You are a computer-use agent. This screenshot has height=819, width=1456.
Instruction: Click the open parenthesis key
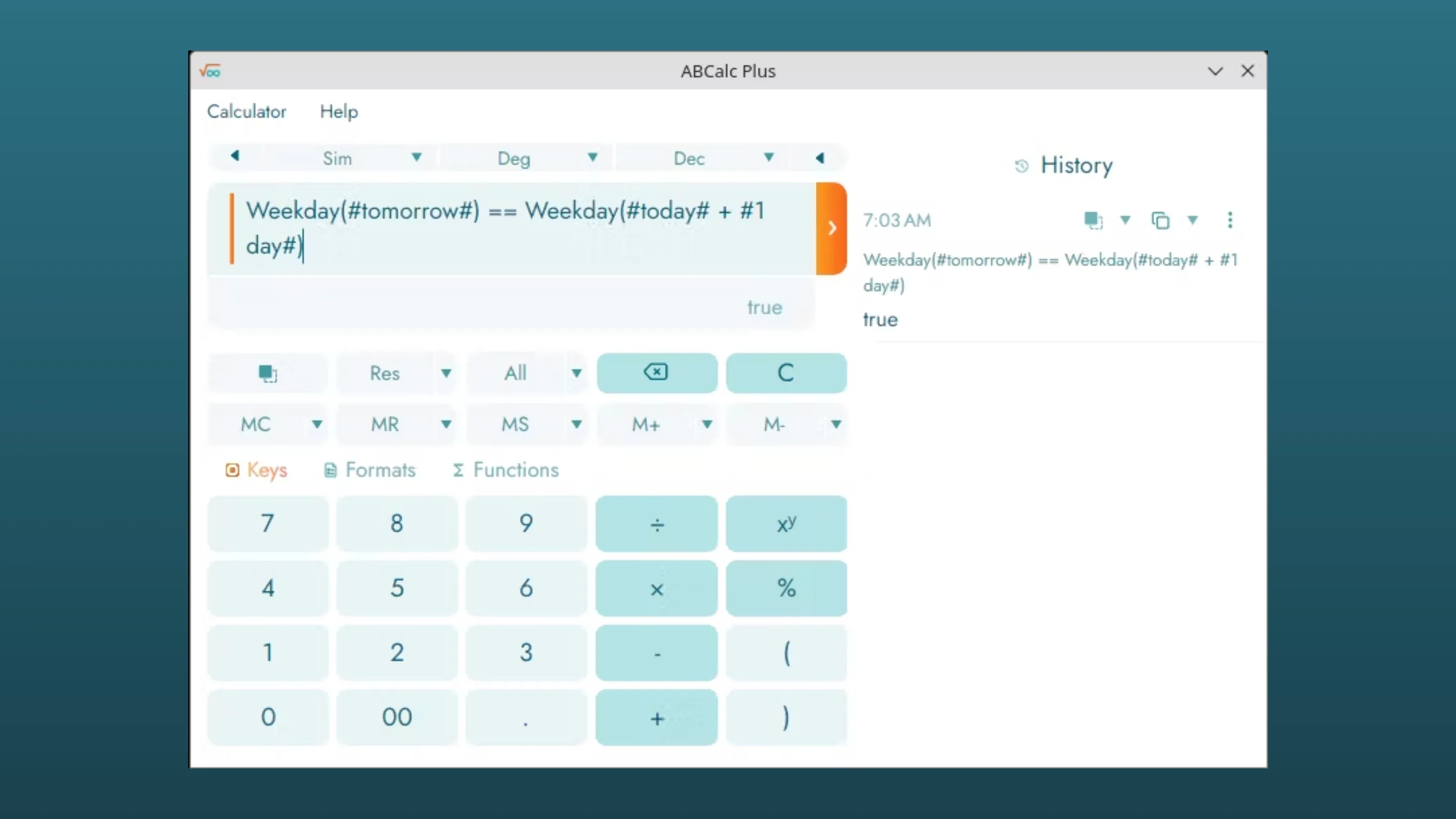point(786,653)
